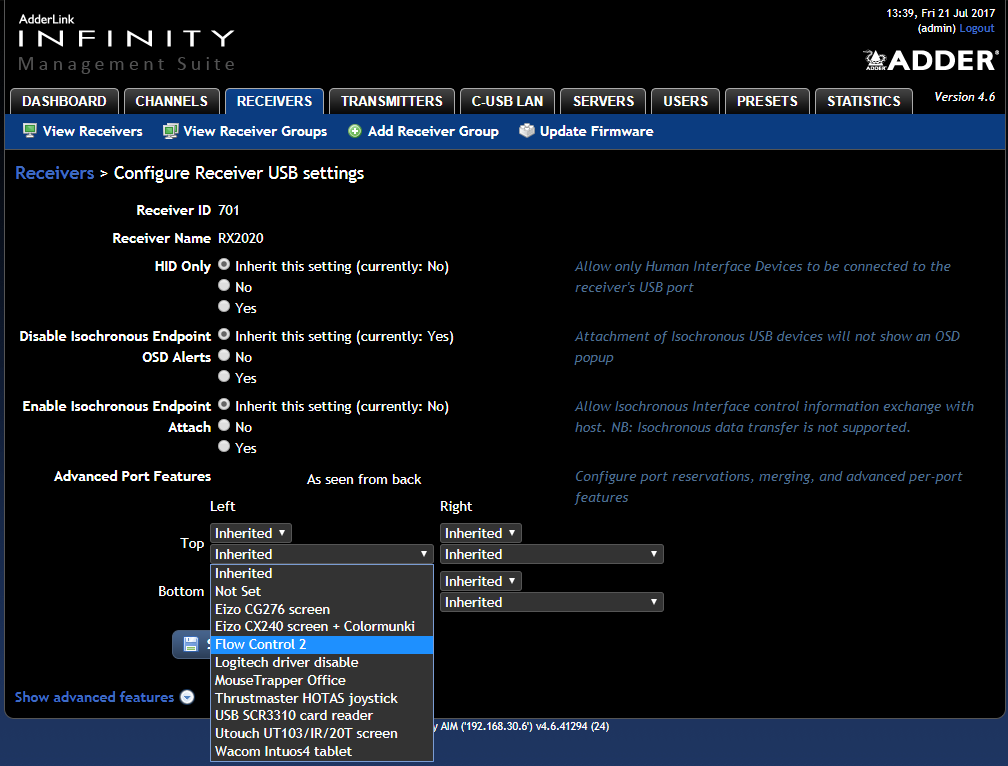Open the STATISTICS tab
The image size is (1008, 766).
pyautogui.click(x=864, y=102)
